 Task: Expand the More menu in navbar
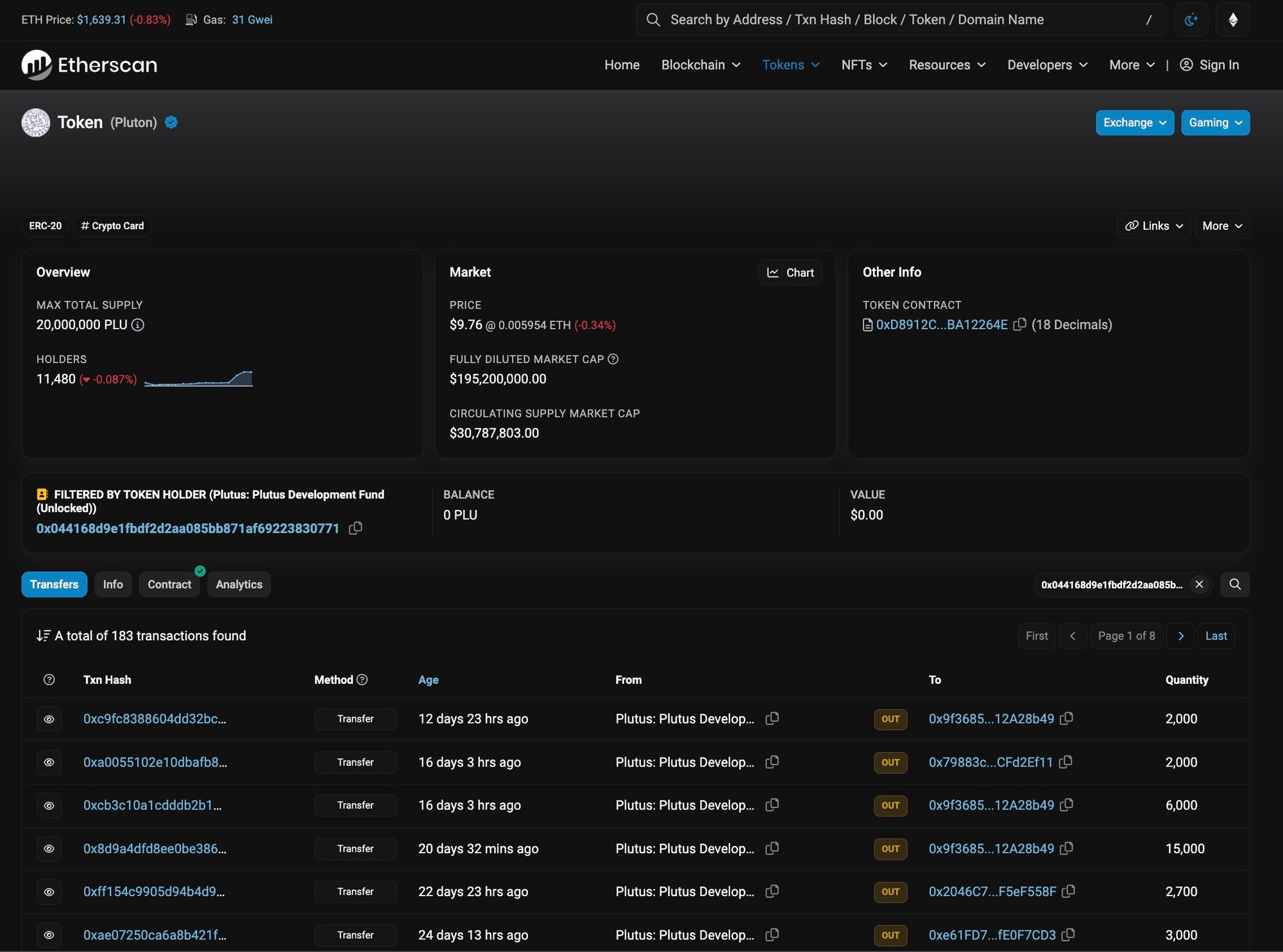1132,65
